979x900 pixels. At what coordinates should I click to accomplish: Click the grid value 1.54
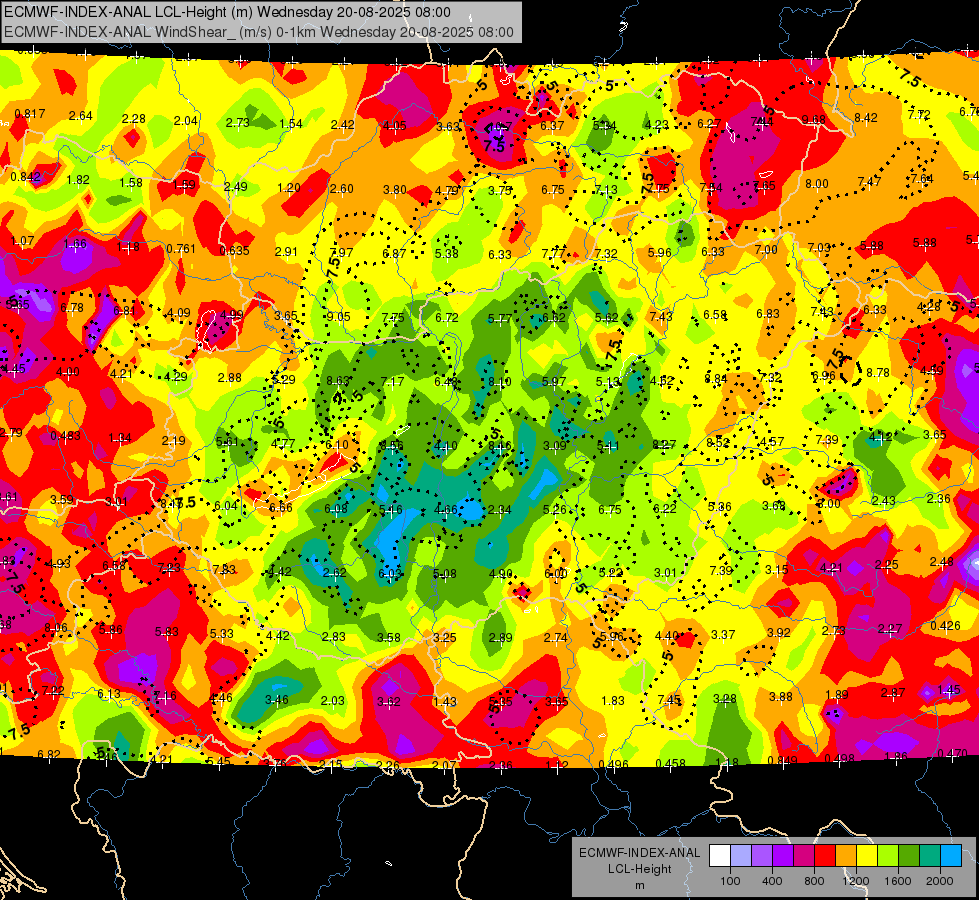[x=291, y=124]
